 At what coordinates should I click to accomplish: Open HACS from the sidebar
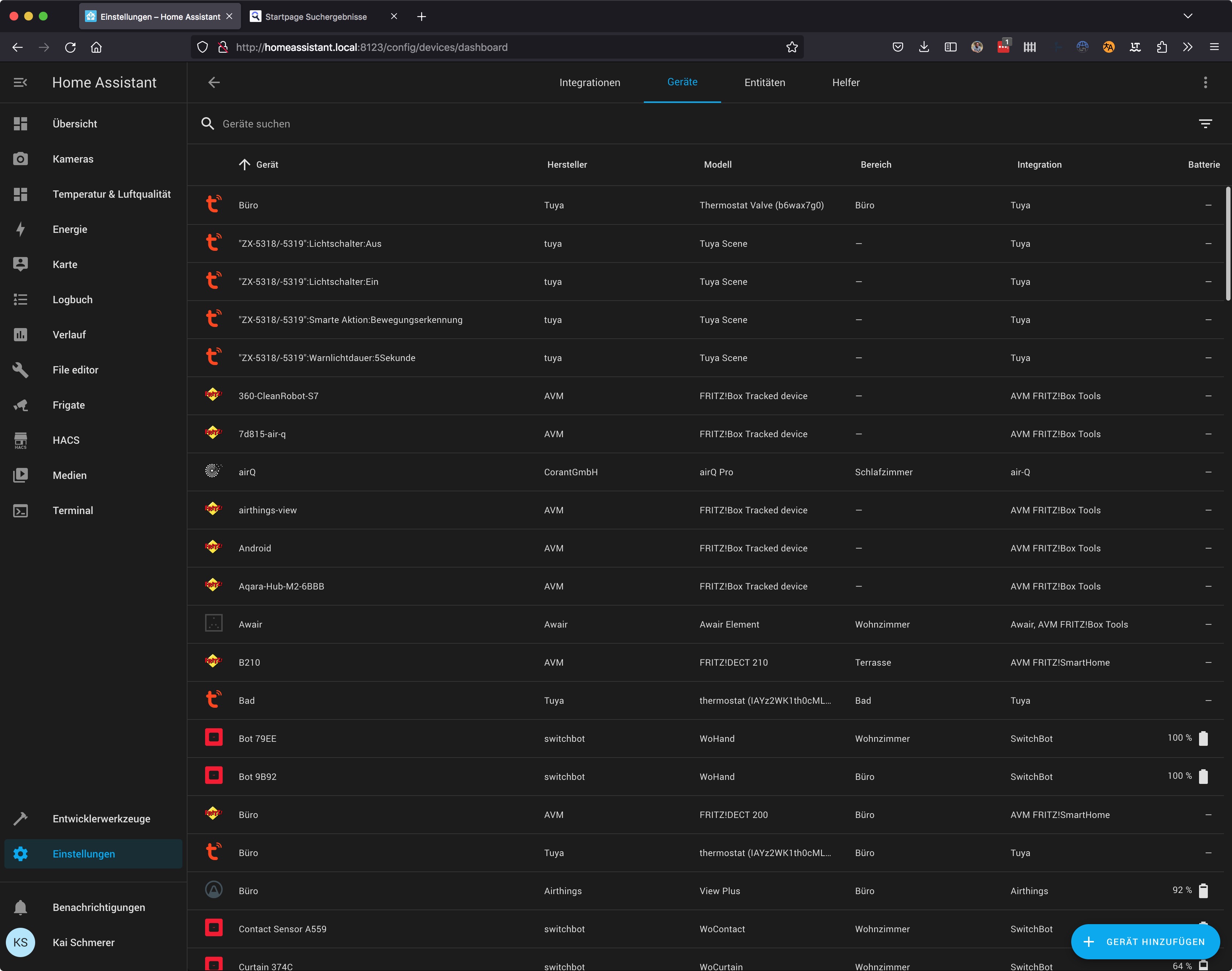pos(66,440)
